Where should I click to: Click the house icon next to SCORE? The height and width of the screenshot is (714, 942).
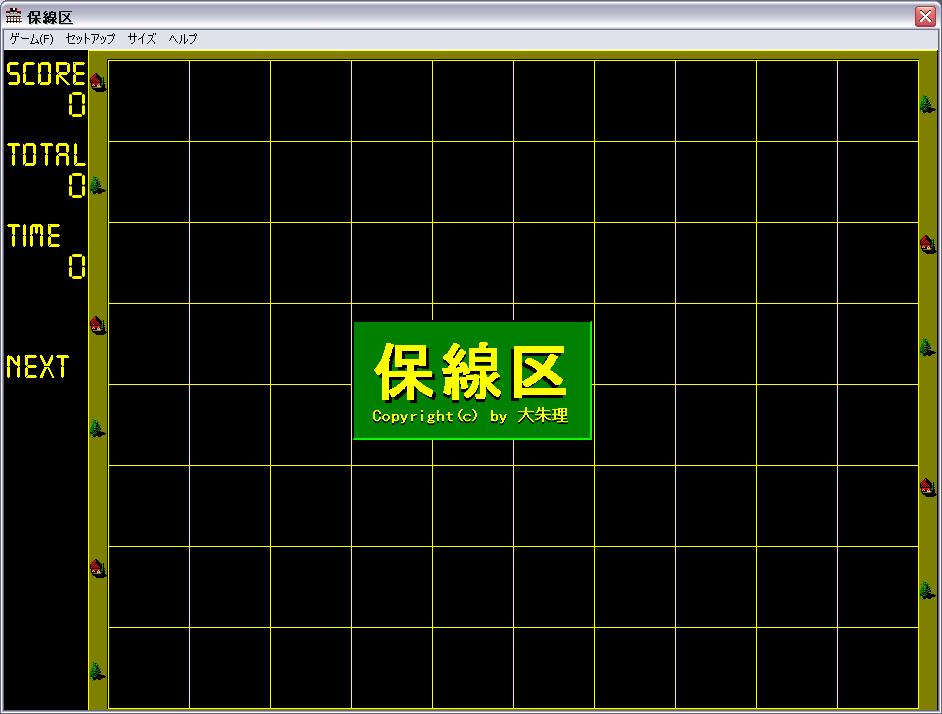(x=97, y=82)
